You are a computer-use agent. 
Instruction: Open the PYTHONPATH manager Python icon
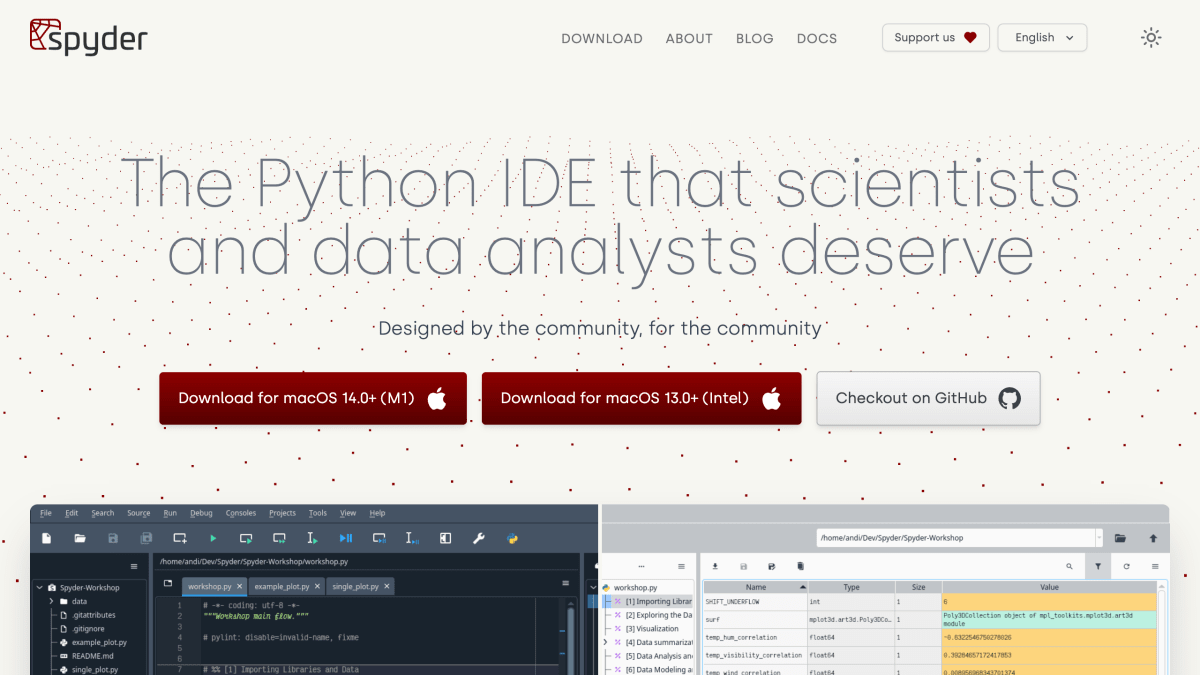pyautogui.click(x=512, y=538)
